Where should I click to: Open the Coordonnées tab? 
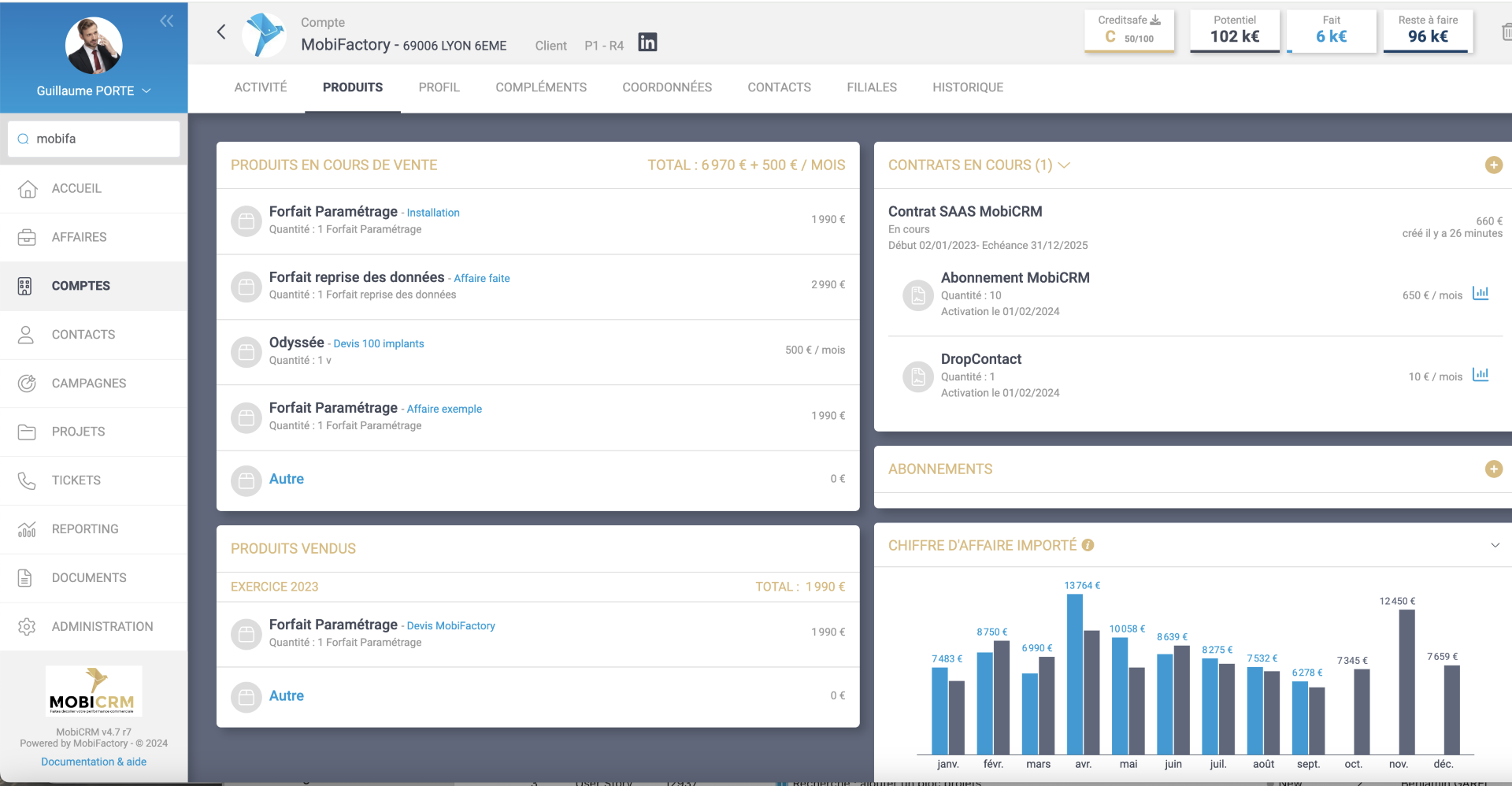pos(666,87)
